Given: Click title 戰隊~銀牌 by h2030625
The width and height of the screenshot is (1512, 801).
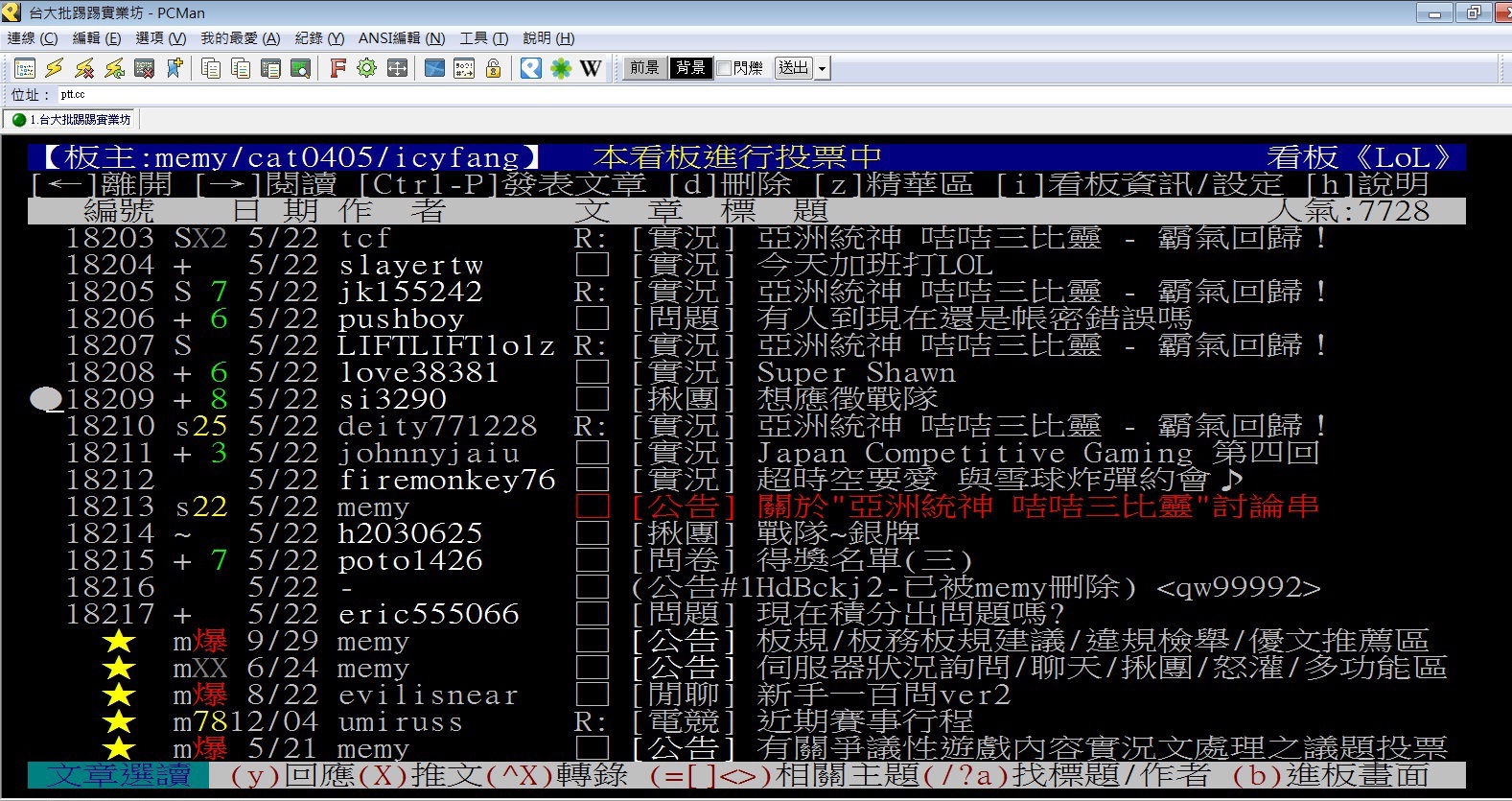Looking at the screenshot, I should tap(838, 533).
